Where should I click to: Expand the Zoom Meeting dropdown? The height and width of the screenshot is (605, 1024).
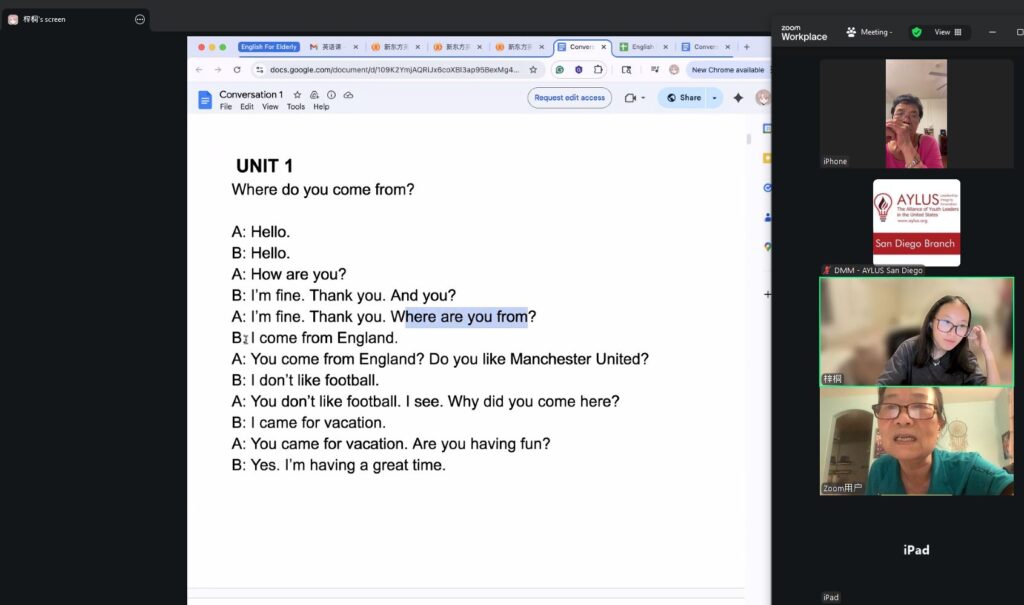pos(869,32)
